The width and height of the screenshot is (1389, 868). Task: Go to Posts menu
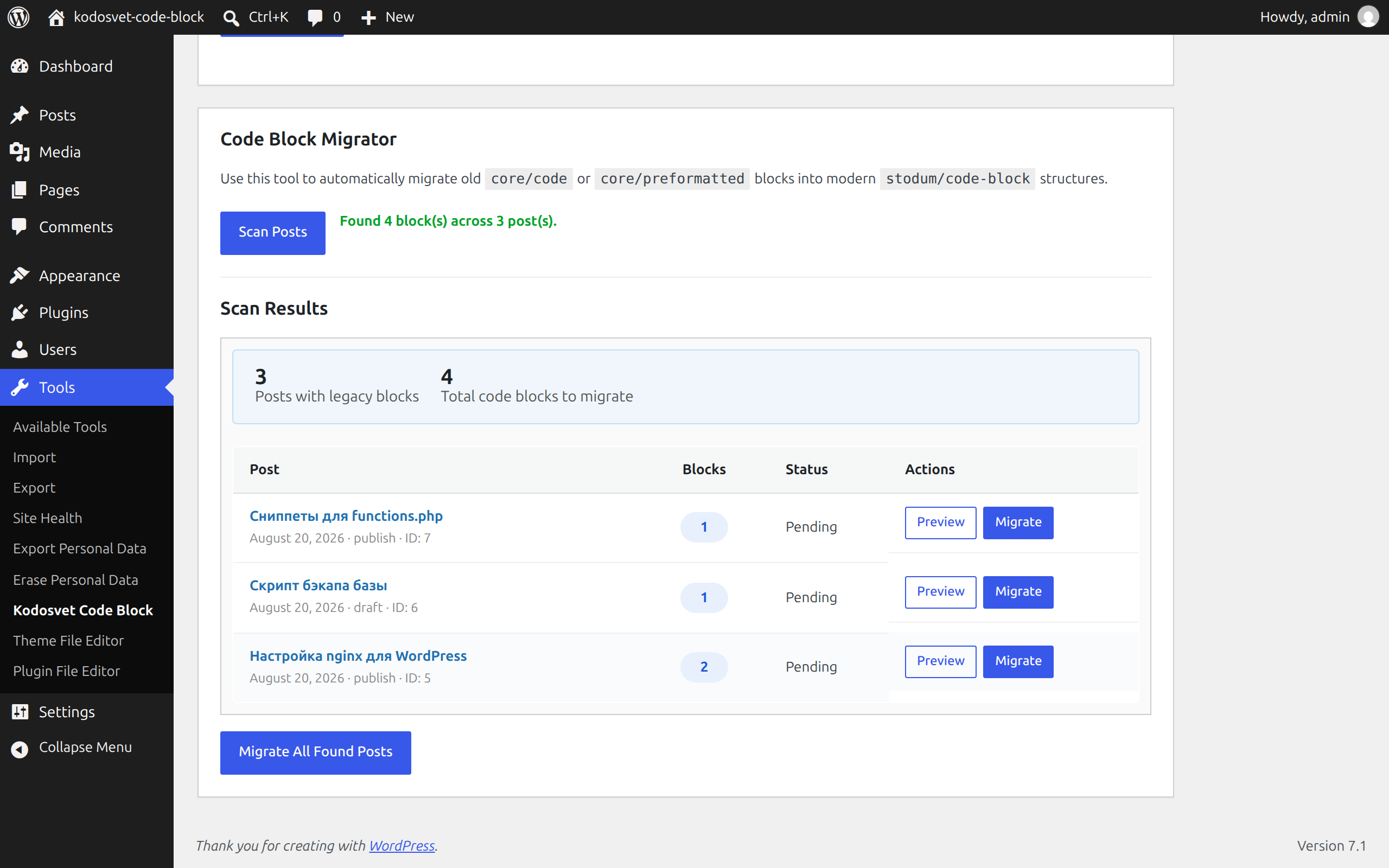pyautogui.click(x=87, y=115)
